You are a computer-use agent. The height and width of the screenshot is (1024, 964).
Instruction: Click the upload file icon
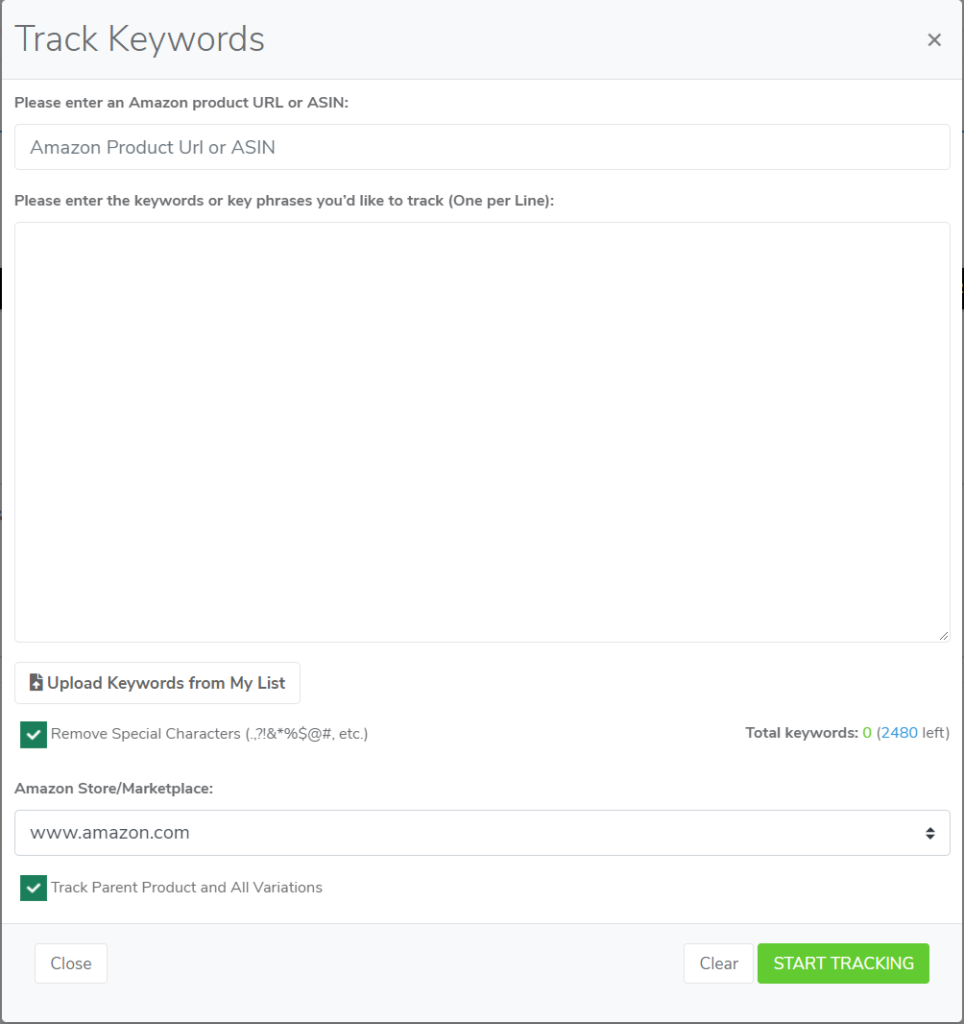click(x=36, y=683)
